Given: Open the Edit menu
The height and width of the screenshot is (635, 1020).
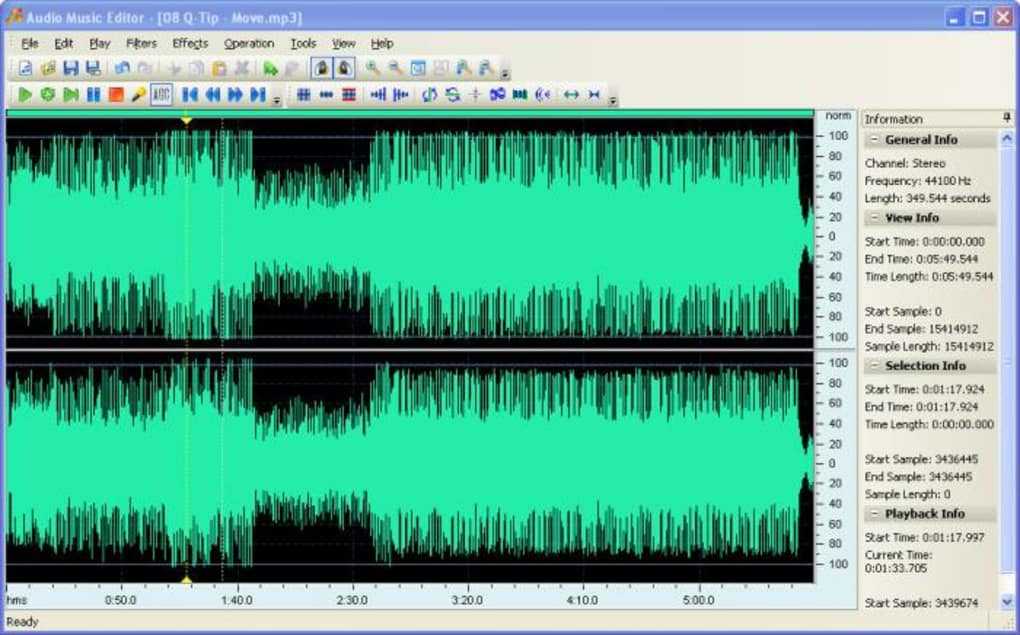Looking at the screenshot, I should pos(64,44).
